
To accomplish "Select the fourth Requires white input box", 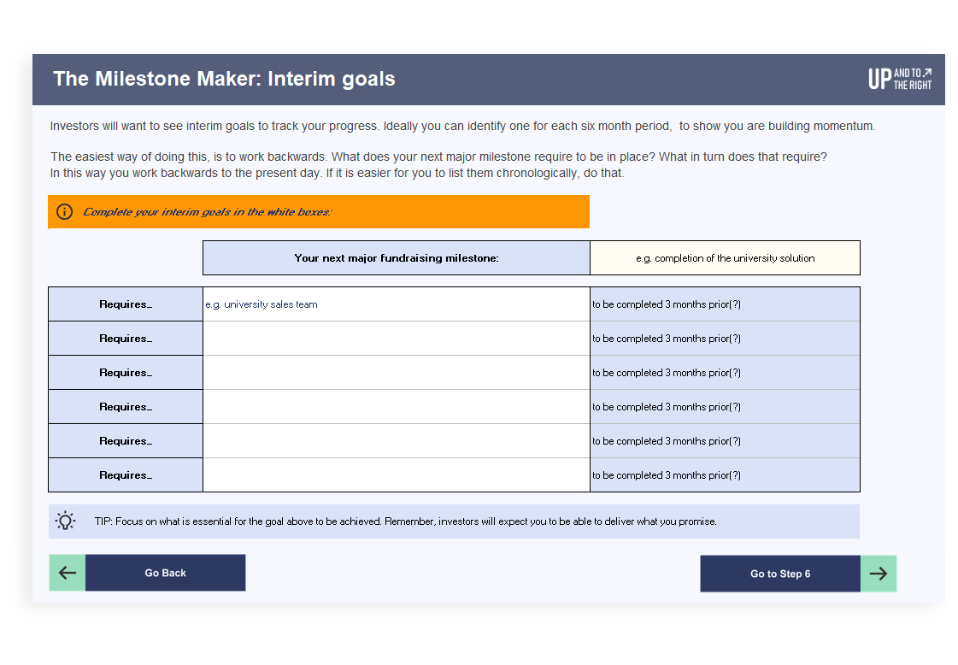I will point(396,406).
